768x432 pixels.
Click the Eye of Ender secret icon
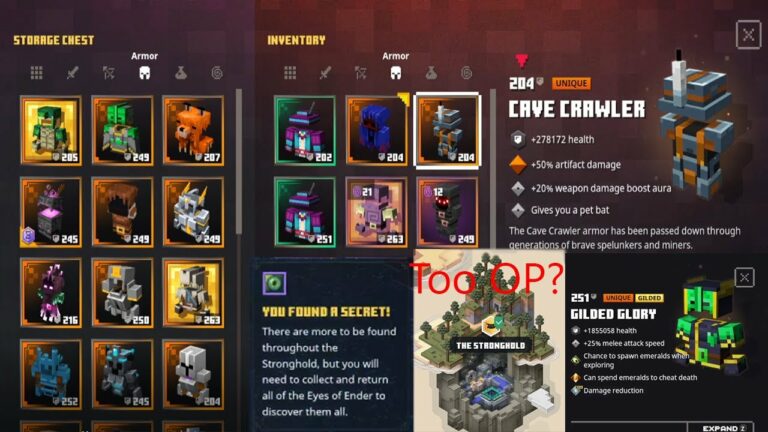[274, 283]
